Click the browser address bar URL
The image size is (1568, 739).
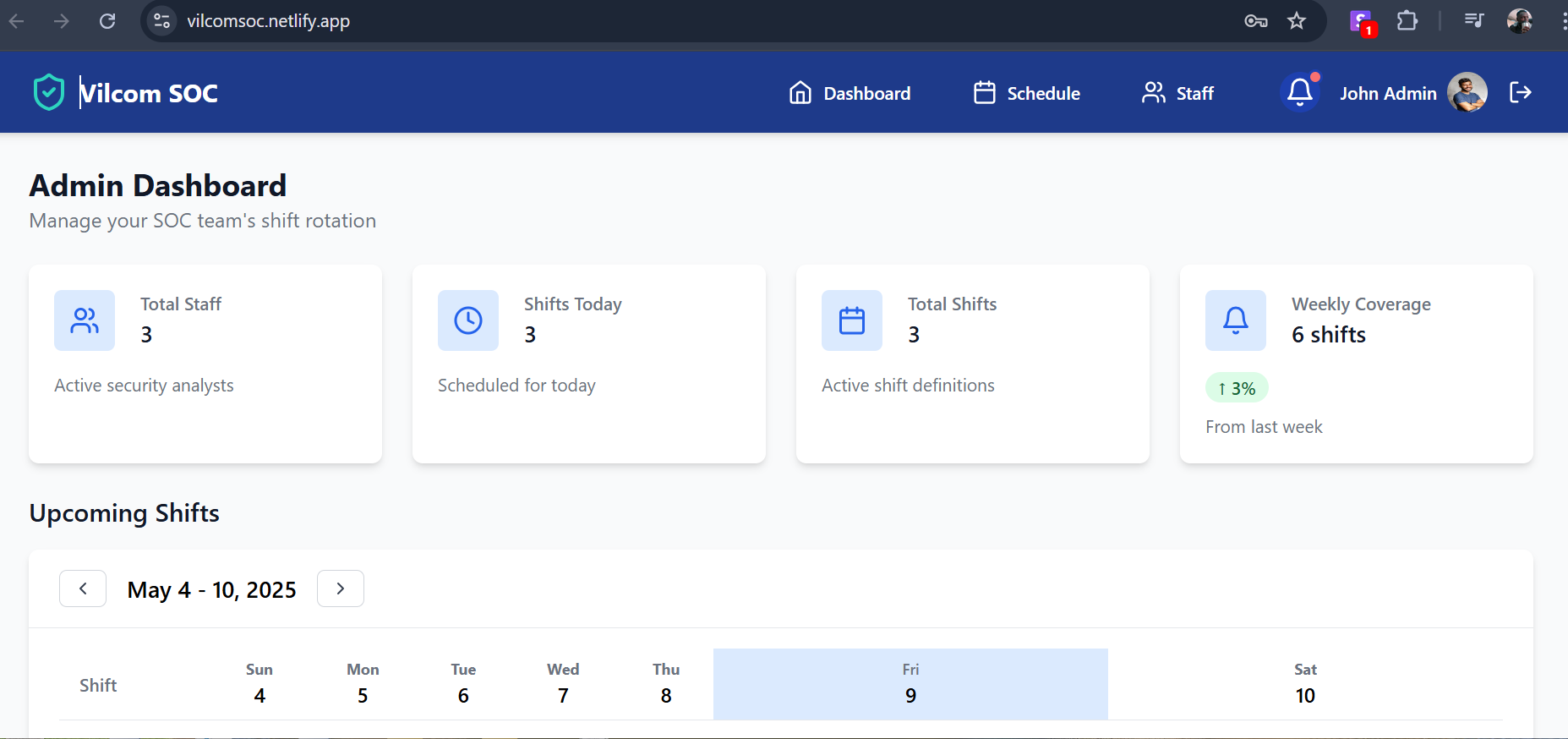tap(268, 21)
